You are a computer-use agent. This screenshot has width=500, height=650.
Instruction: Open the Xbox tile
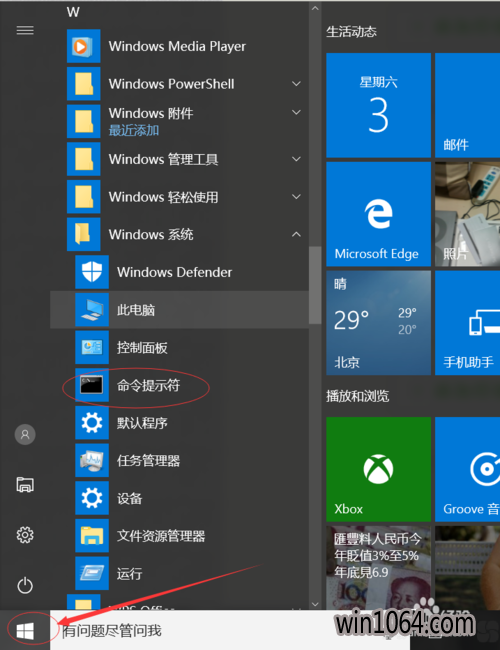(x=379, y=469)
